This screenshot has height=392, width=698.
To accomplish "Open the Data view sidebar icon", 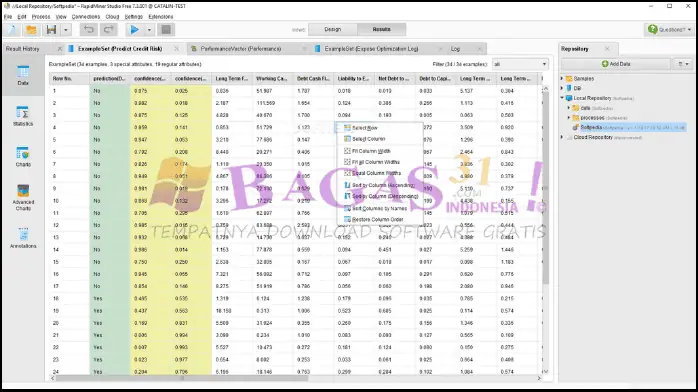I will click(x=23, y=76).
